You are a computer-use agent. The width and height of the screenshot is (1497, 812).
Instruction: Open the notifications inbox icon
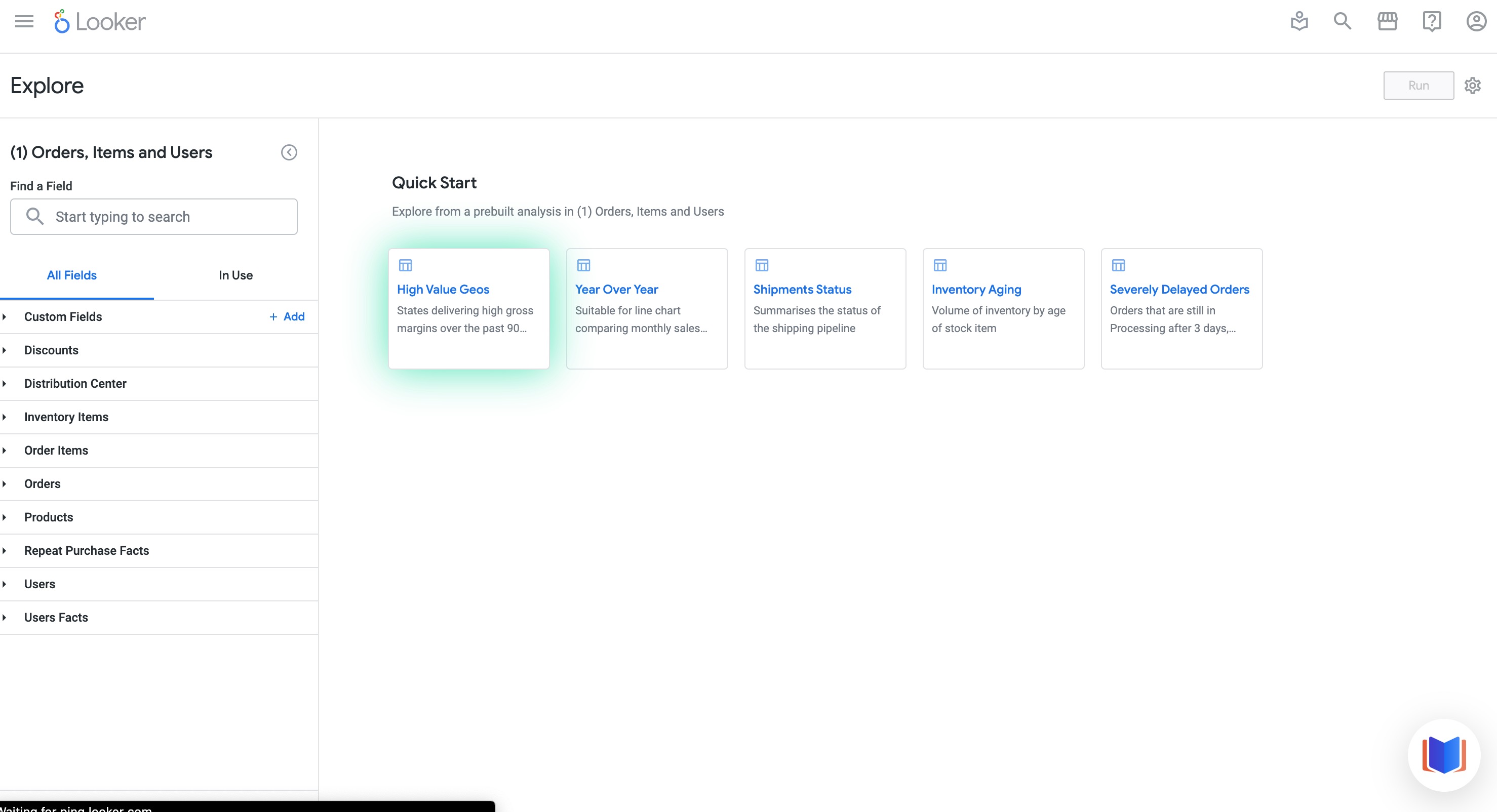[x=1299, y=21]
